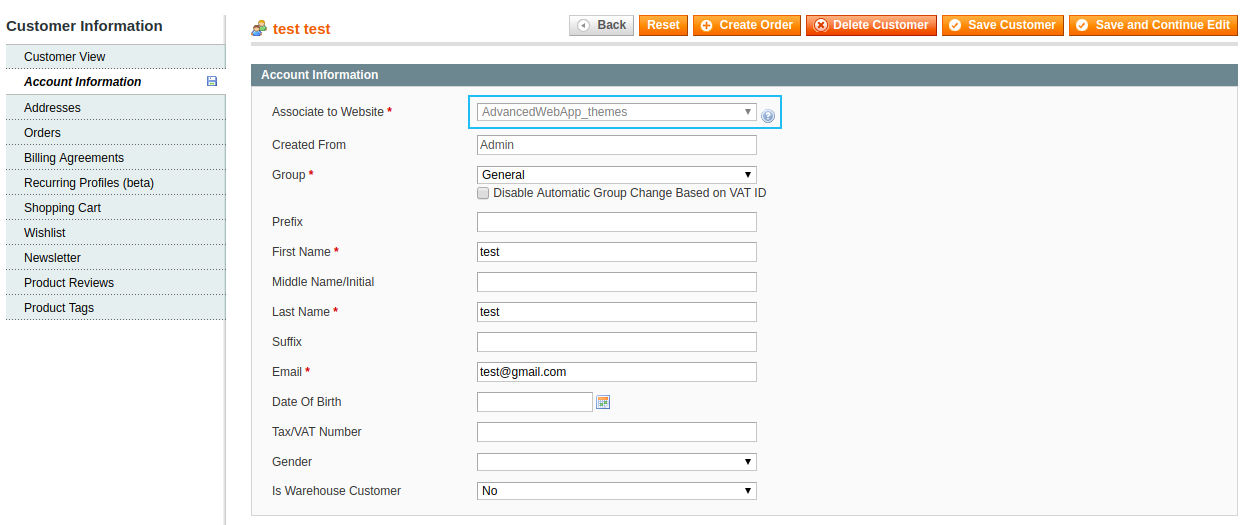The width and height of the screenshot is (1253, 525).
Task: Open the Orders tab
Action: 42,133
